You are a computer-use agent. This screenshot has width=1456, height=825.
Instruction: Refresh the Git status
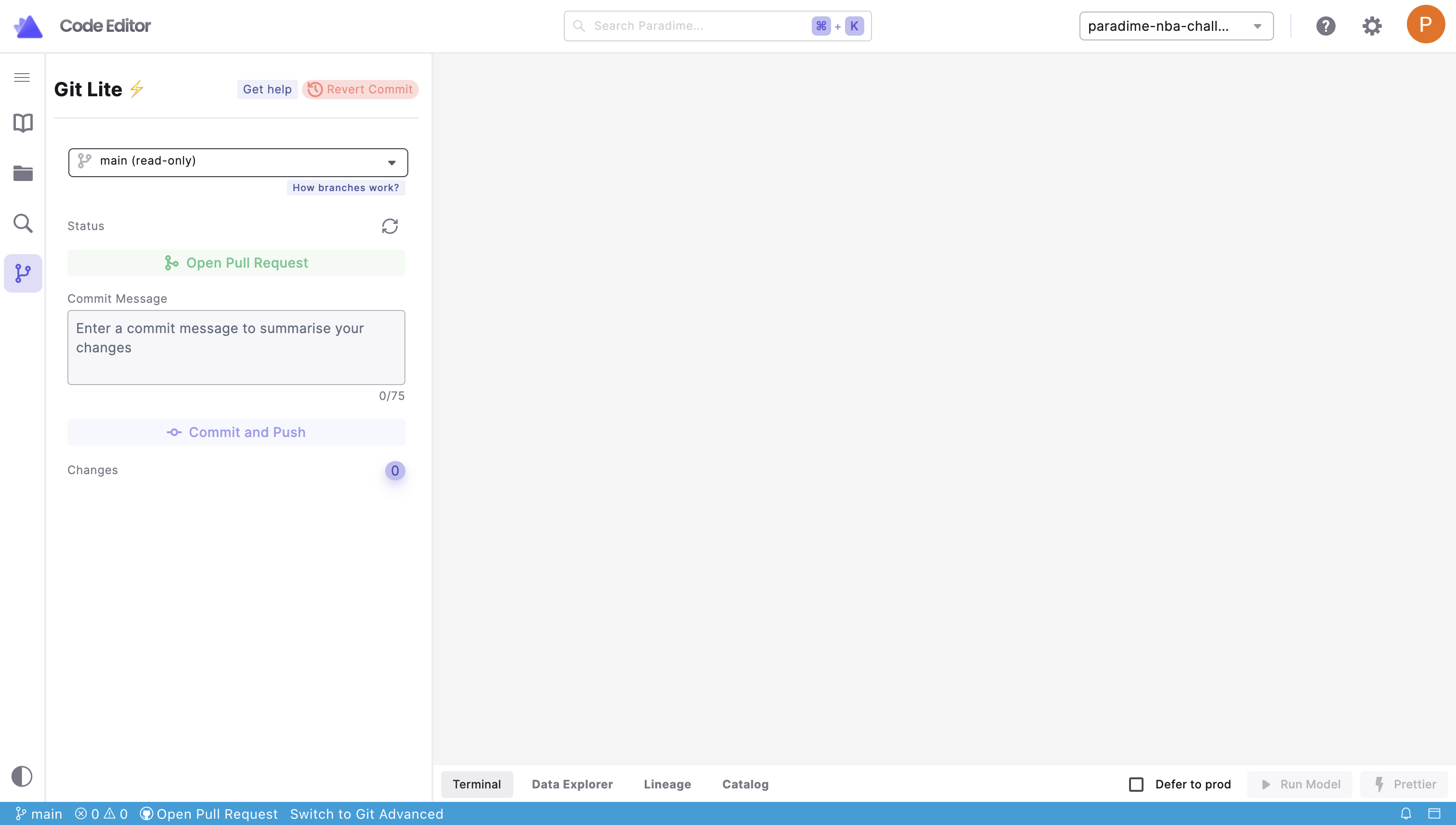pos(390,226)
